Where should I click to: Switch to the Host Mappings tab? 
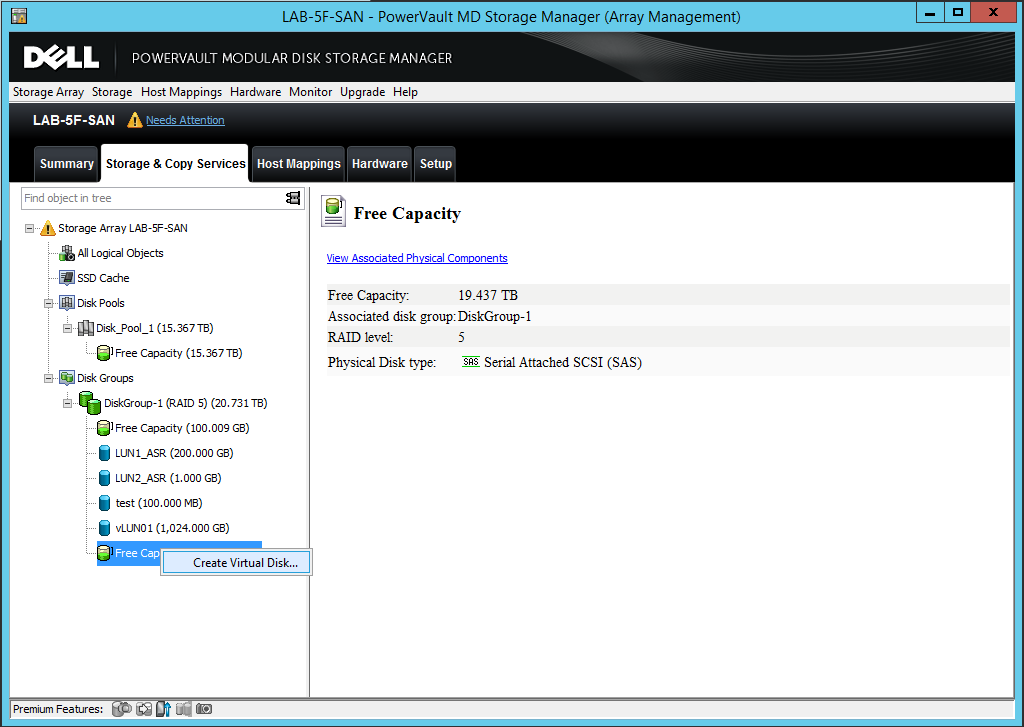click(297, 163)
